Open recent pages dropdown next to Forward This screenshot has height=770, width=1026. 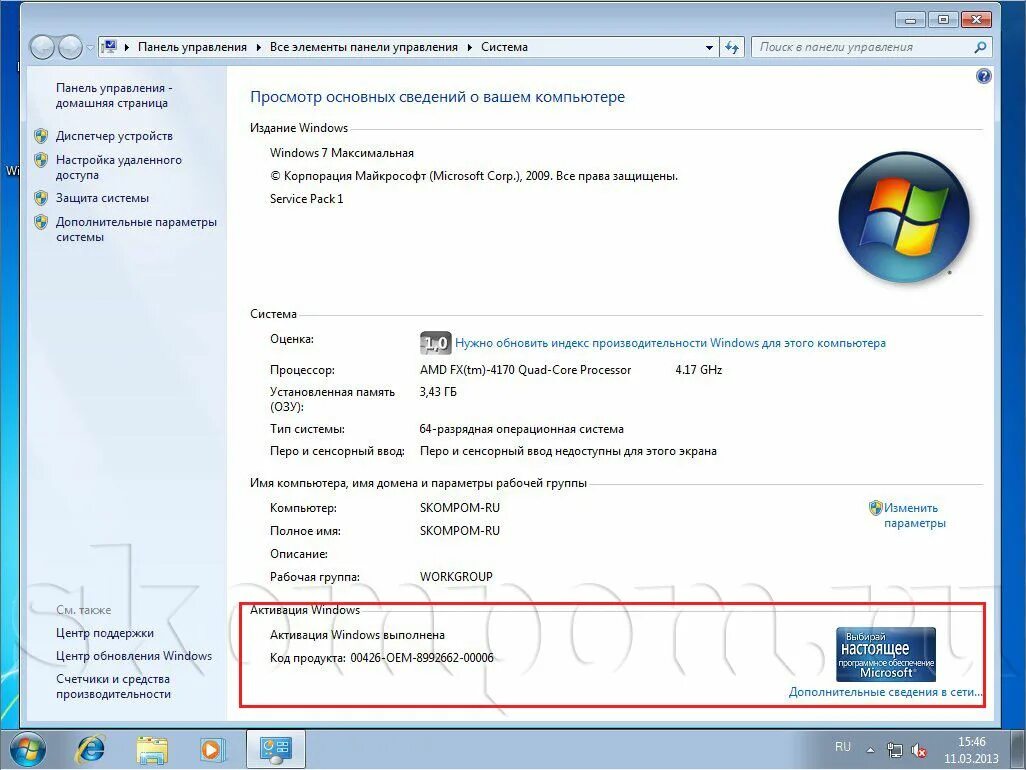90,48
